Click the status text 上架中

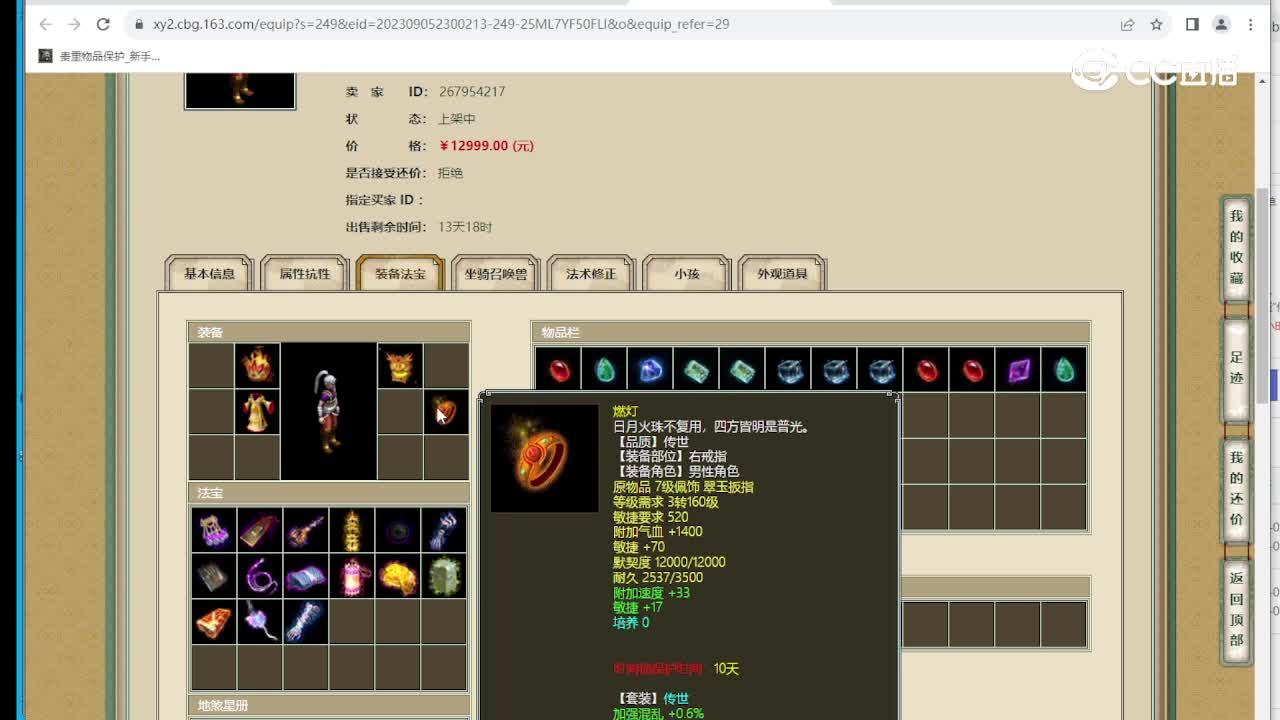[457, 118]
